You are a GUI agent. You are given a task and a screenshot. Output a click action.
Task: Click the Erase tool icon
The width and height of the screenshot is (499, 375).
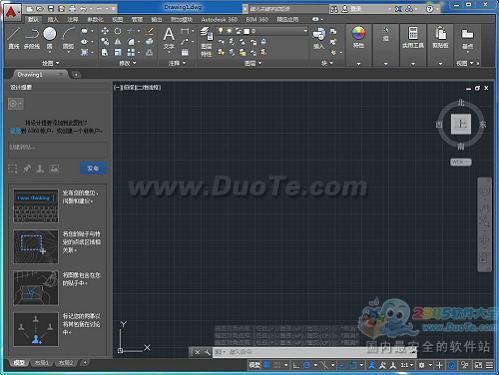coord(150,31)
